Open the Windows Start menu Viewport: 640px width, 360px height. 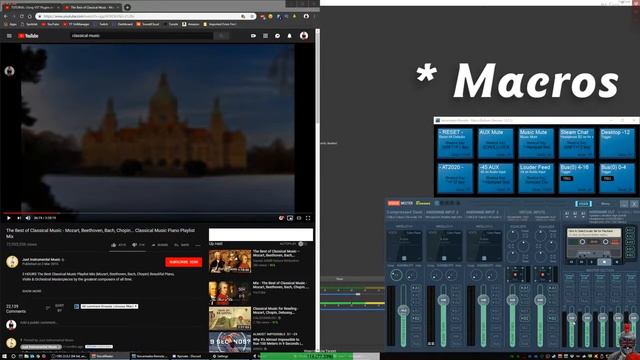[x=4, y=356]
